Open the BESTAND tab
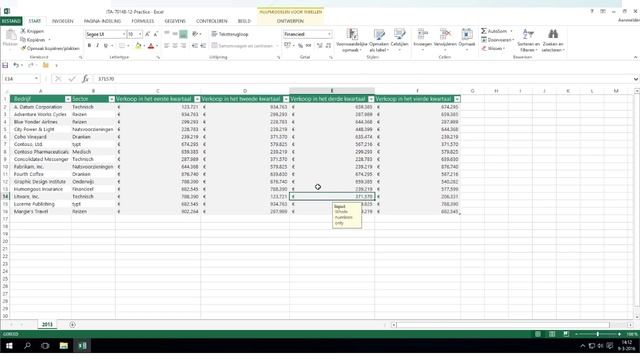The height and width of the screenshot is (360, 640). [x=11, y=21]
